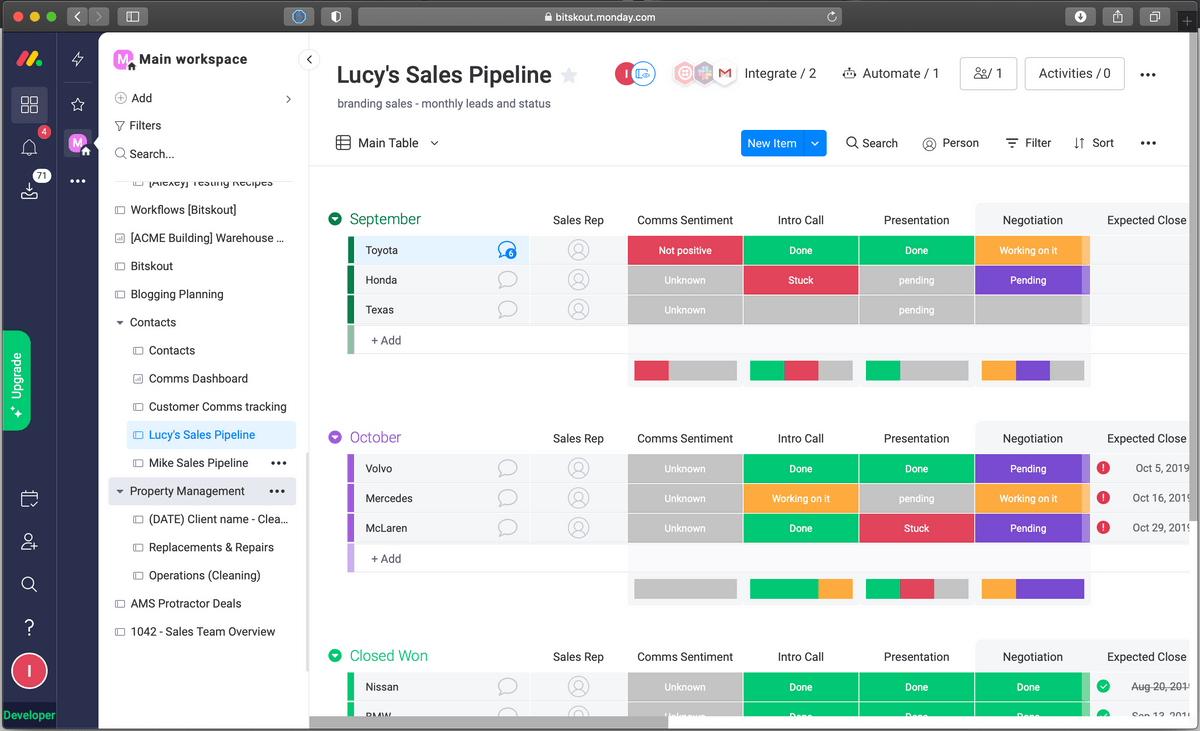Click the three dots below workspace icon
This screenshot has width=1200, height=731.
[77, 181]
